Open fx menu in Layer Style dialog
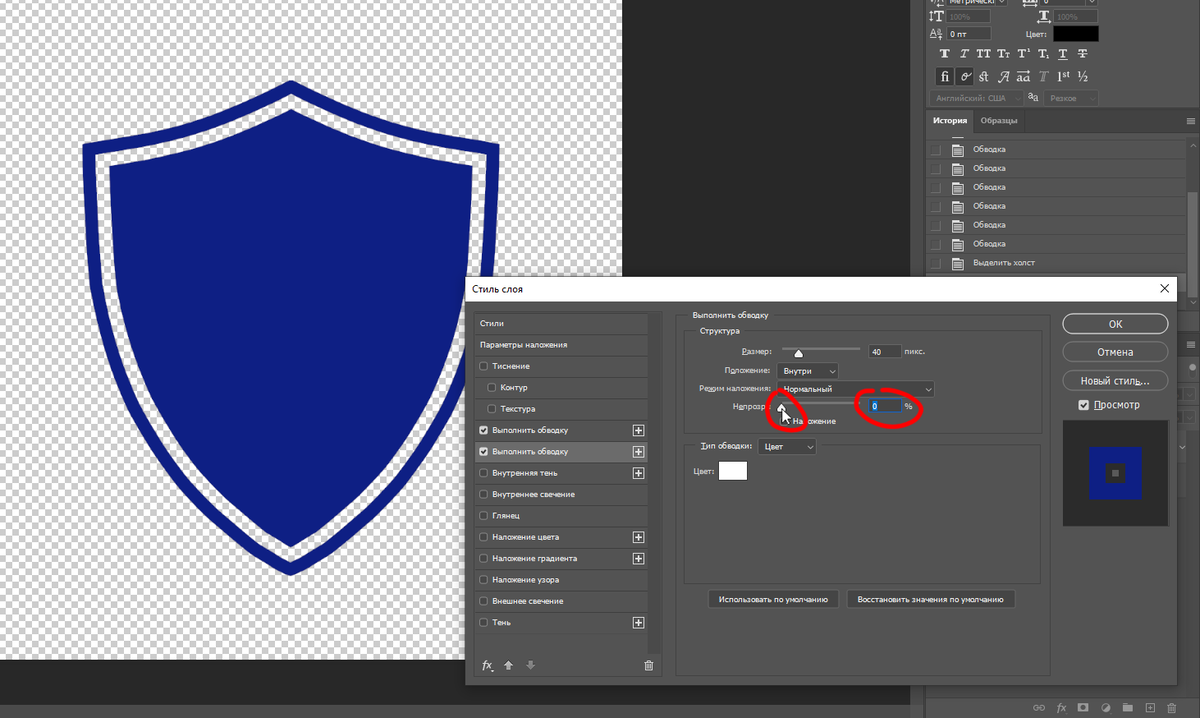 coord(488,665)
